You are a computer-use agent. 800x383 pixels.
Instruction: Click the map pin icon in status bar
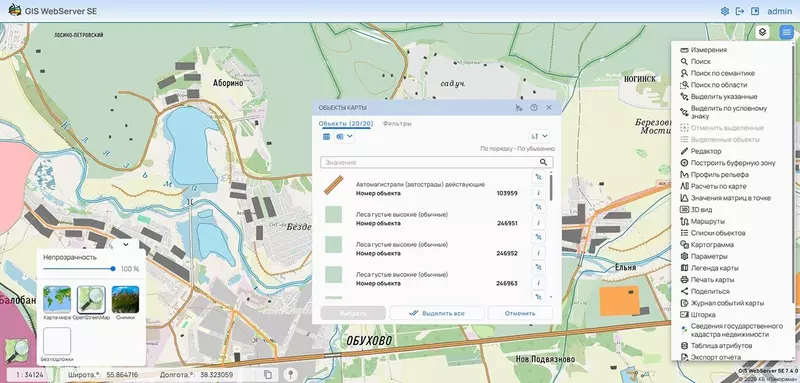[x=290, y=374]
